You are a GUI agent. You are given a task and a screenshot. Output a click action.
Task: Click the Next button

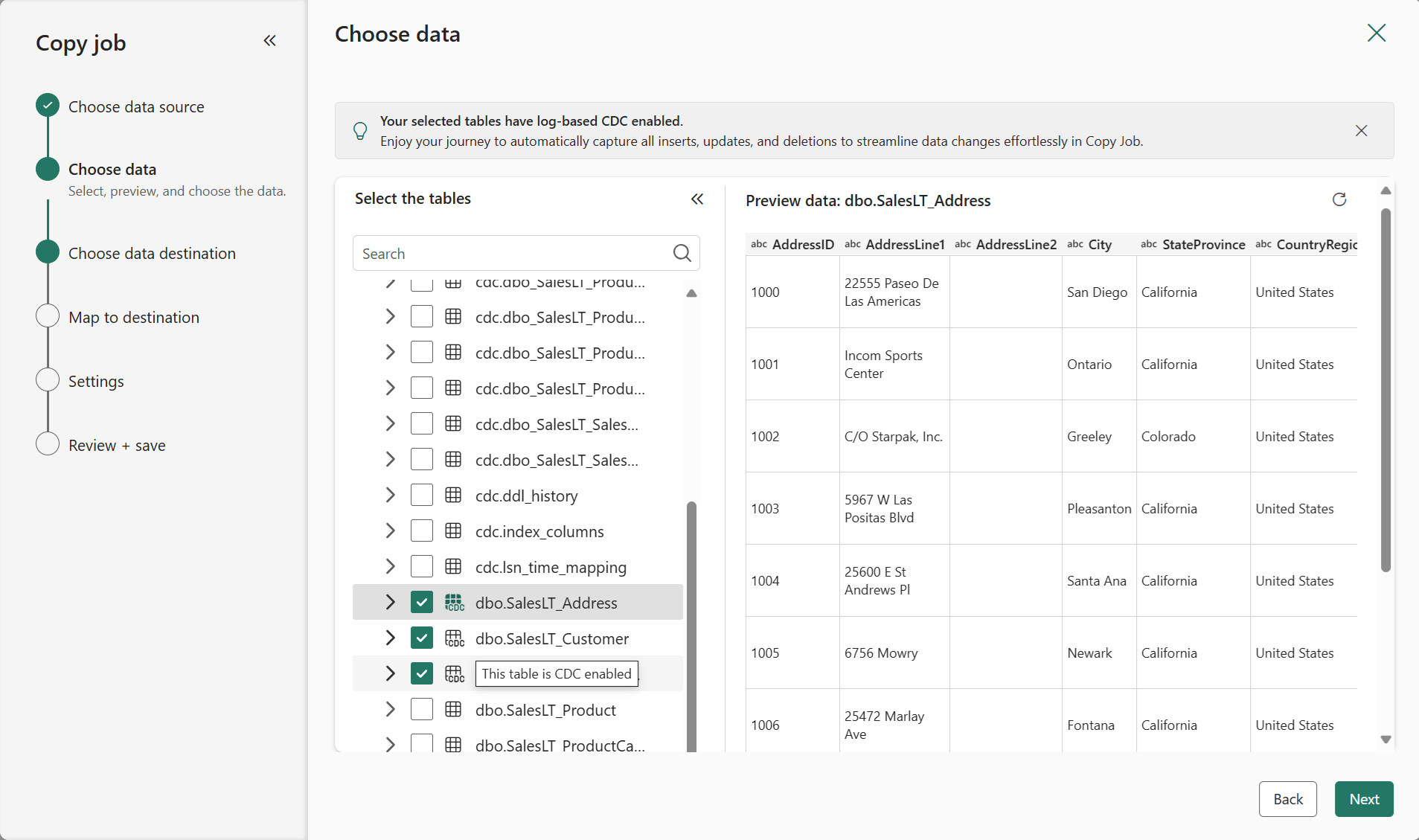(x=1363, y=798)
